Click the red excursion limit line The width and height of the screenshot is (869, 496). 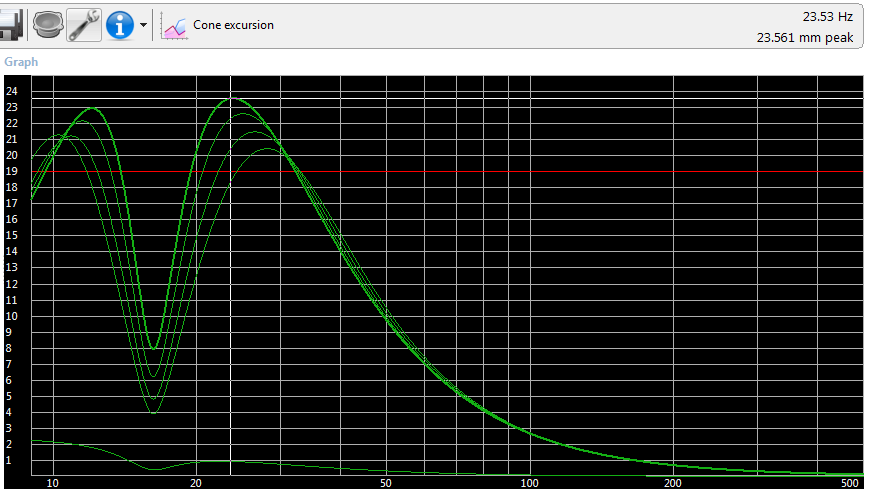point(447,172)
